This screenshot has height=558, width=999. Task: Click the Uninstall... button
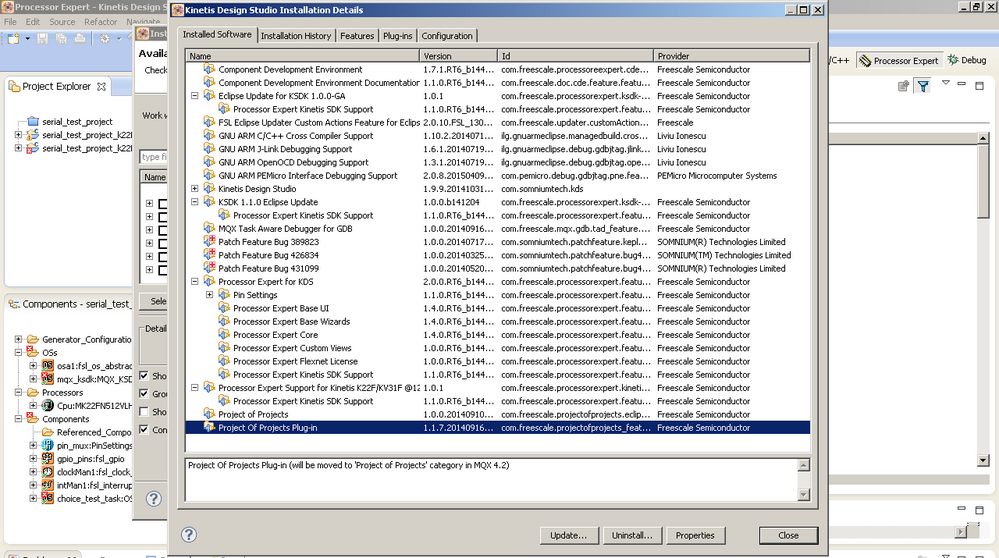tap(631, 535)
